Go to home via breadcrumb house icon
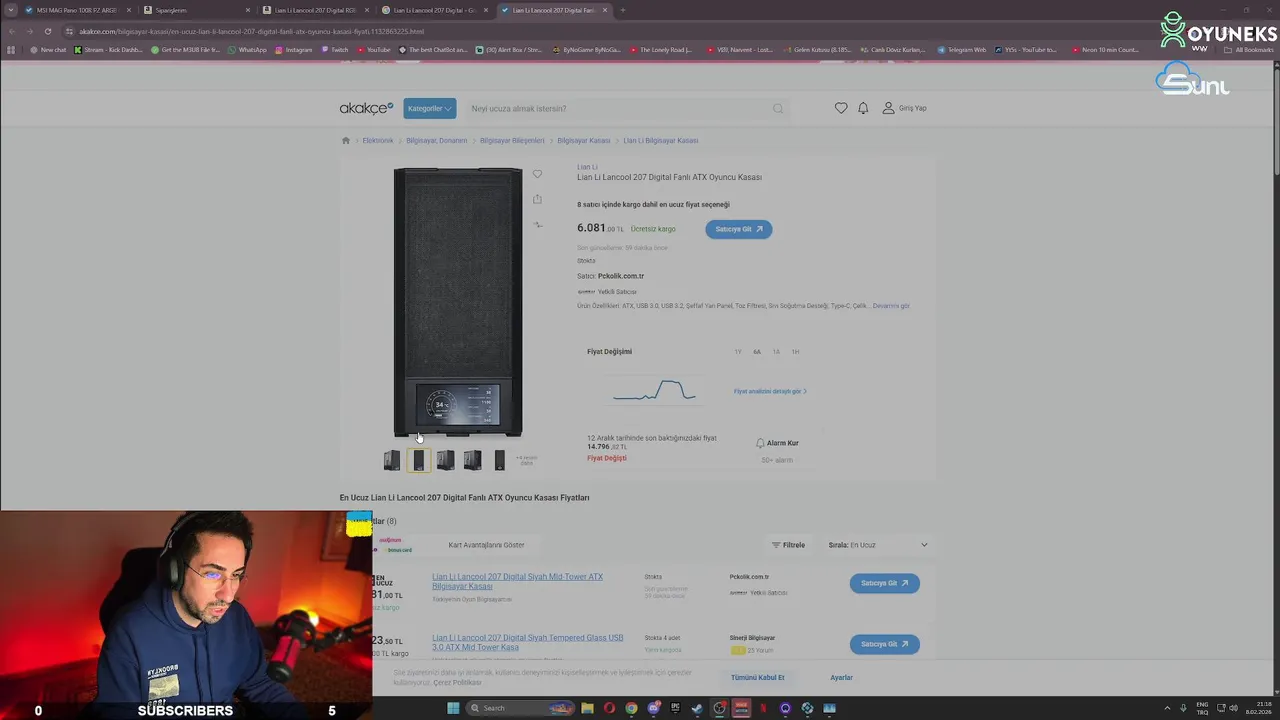This screenshot has width=1280, height=720. pyautogui.click(x=346, y=140)
